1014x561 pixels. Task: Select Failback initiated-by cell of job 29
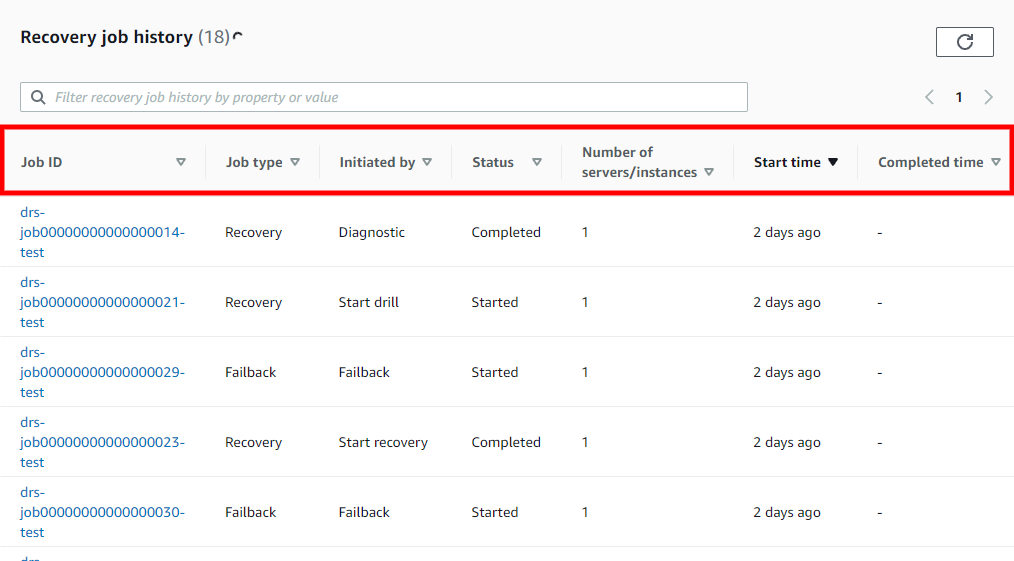click(364, 372)
